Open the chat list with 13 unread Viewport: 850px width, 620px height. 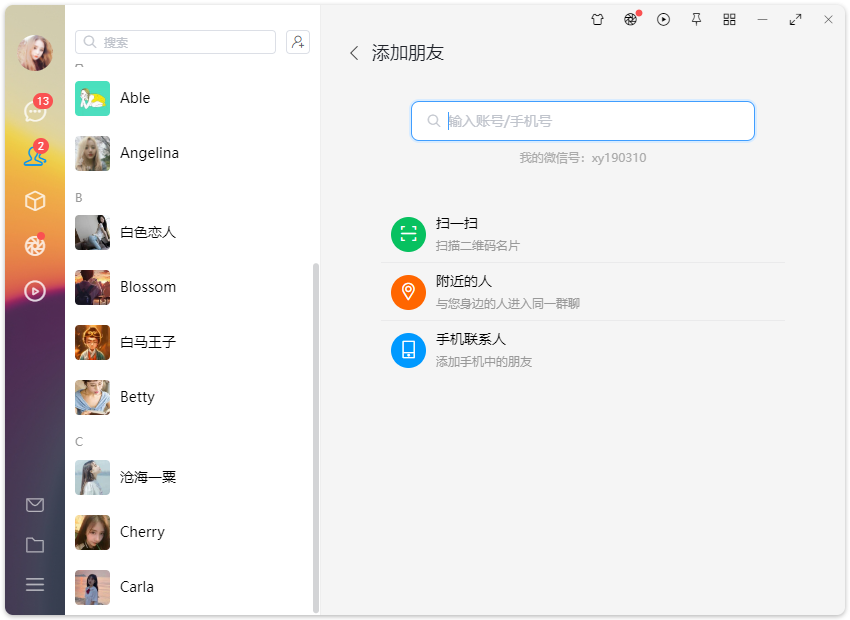(35, 110)
